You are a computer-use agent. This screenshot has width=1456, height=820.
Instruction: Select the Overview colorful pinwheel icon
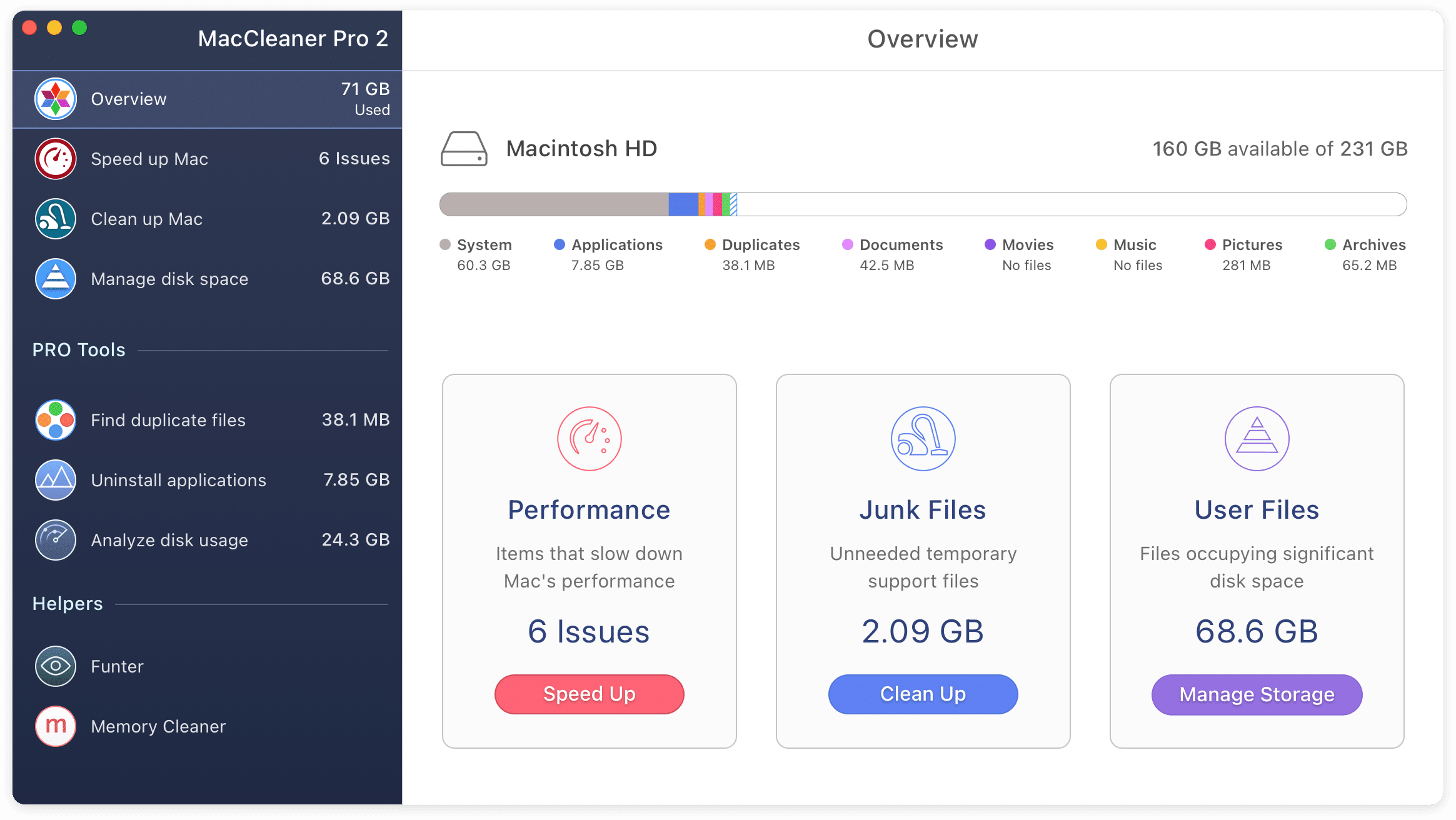[x=56, y=98]
